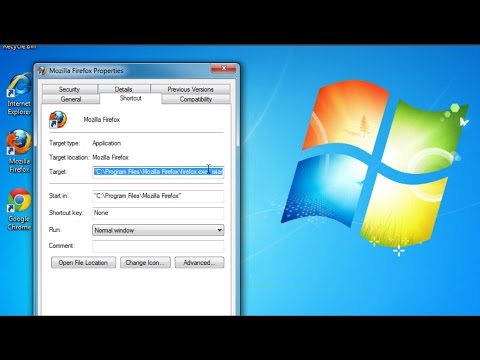
Task: Expand the Run Normal window dropdown
Action: [x=158, y=230]
